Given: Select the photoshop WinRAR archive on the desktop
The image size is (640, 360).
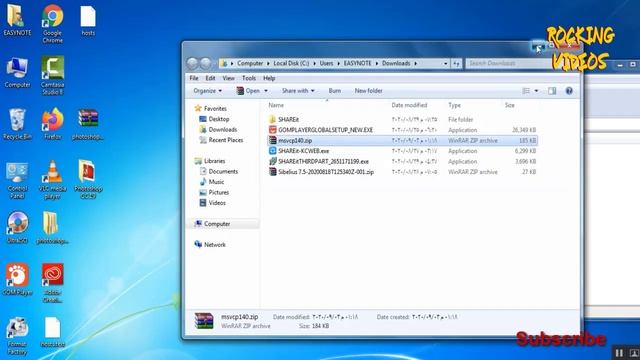Looking at the screenshot, I should (88, 124).
